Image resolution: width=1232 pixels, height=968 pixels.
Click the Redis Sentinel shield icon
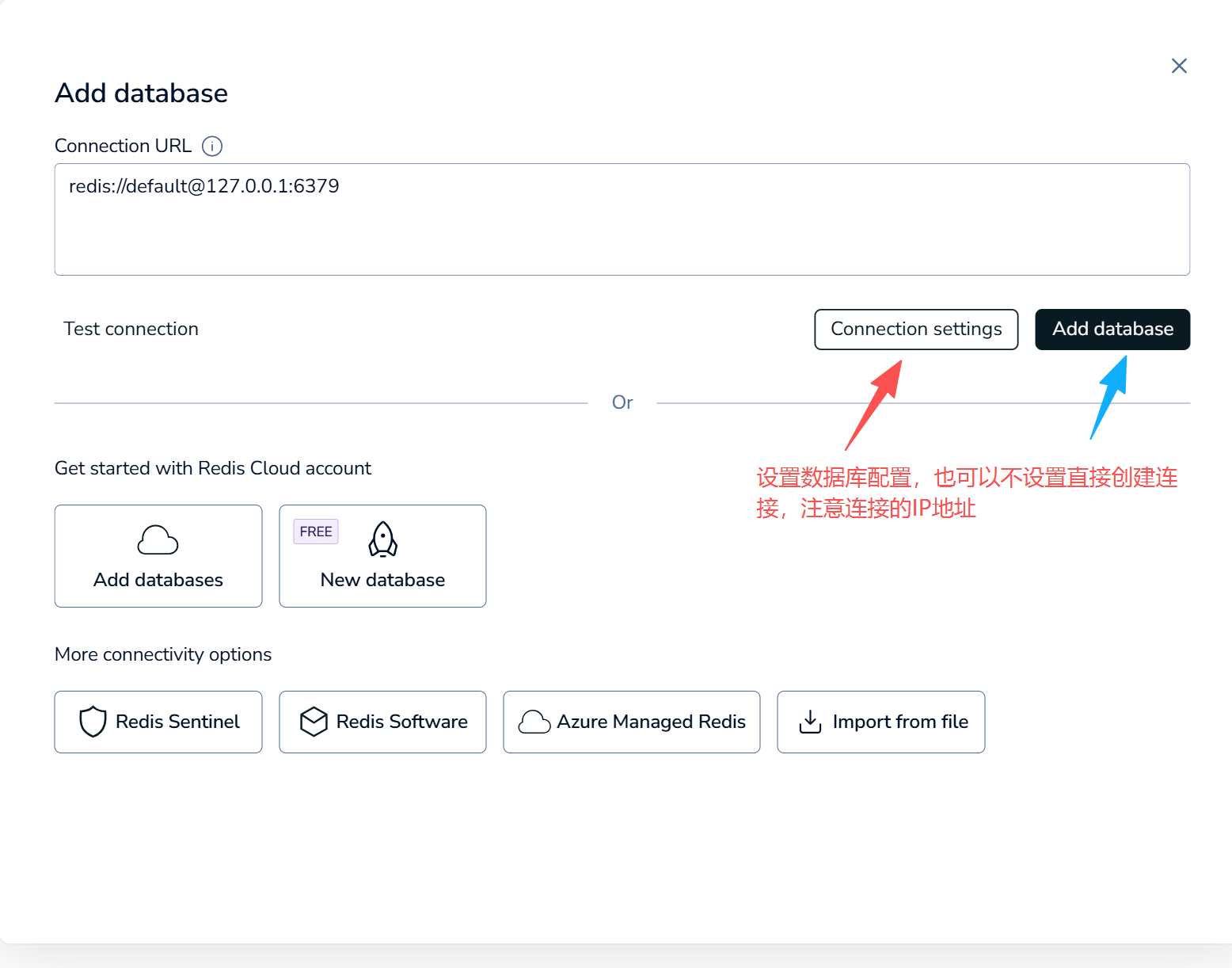click(x=93, y=722)
